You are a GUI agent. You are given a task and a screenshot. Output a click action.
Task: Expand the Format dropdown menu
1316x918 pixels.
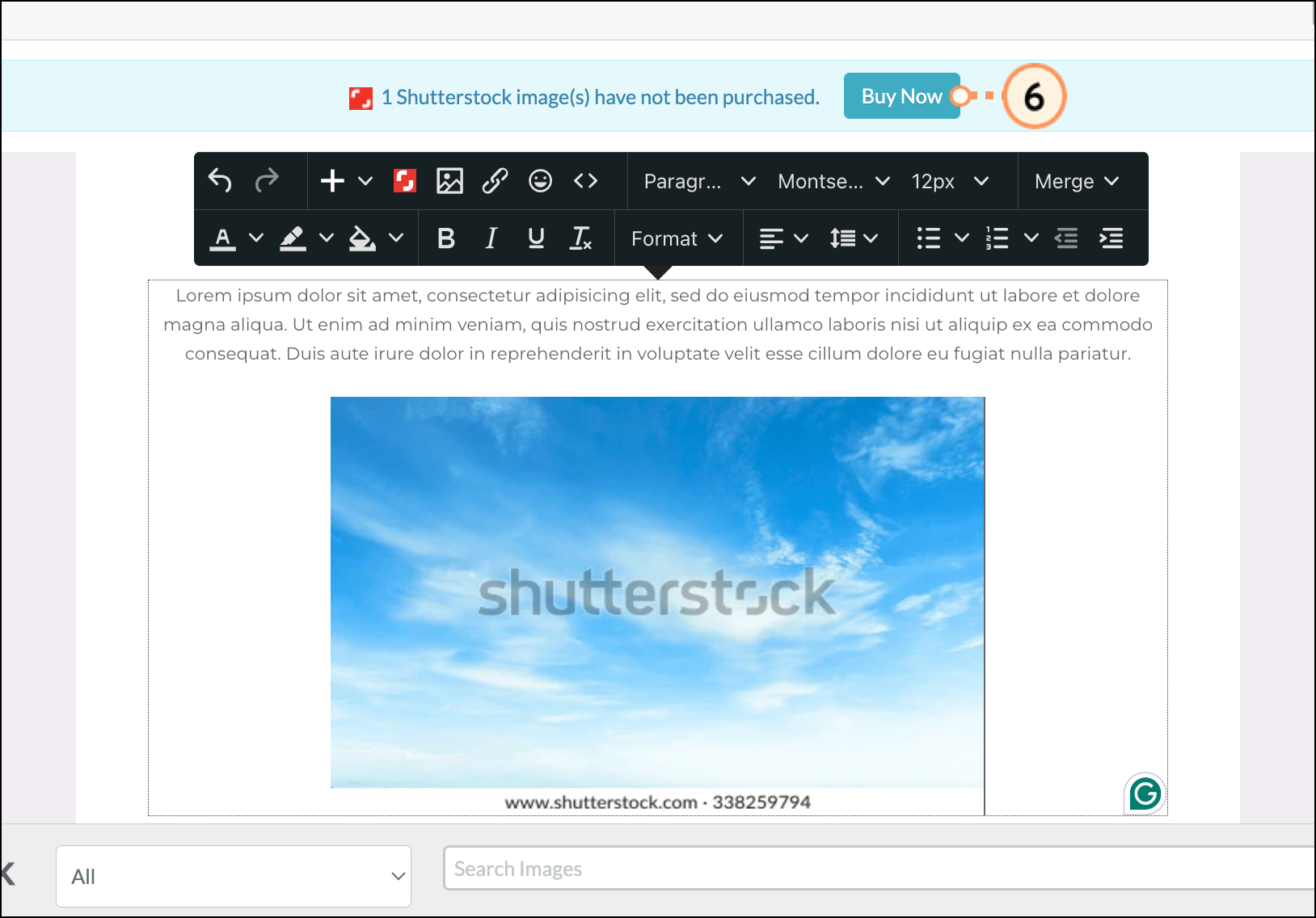[x=677, y=238]
